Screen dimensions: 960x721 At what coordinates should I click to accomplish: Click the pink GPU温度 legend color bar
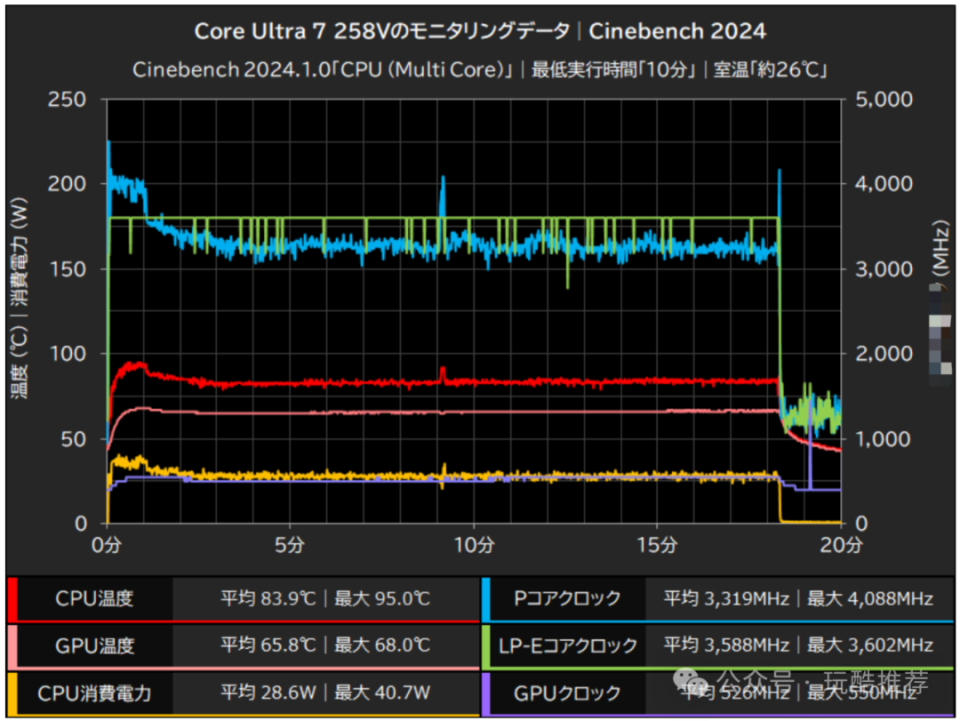(12, 646)
